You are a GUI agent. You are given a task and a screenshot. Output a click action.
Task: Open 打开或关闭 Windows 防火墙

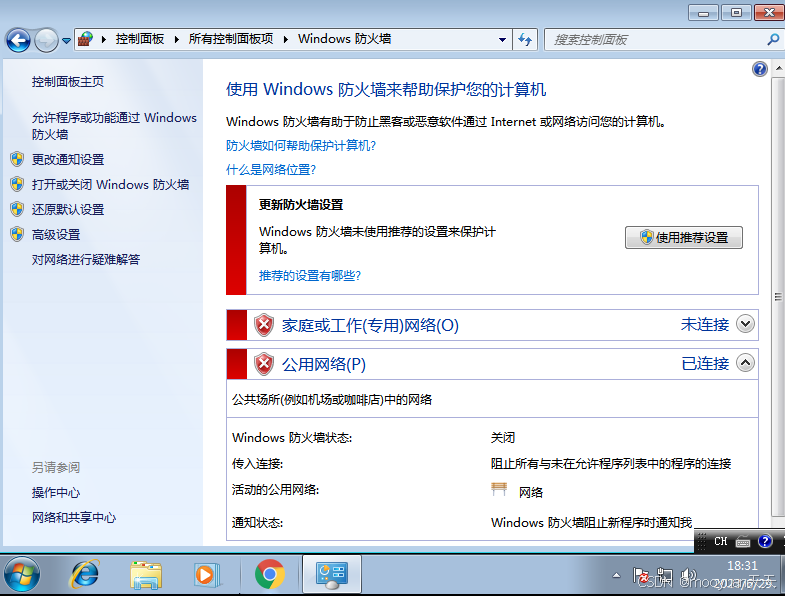coord(110,185)
